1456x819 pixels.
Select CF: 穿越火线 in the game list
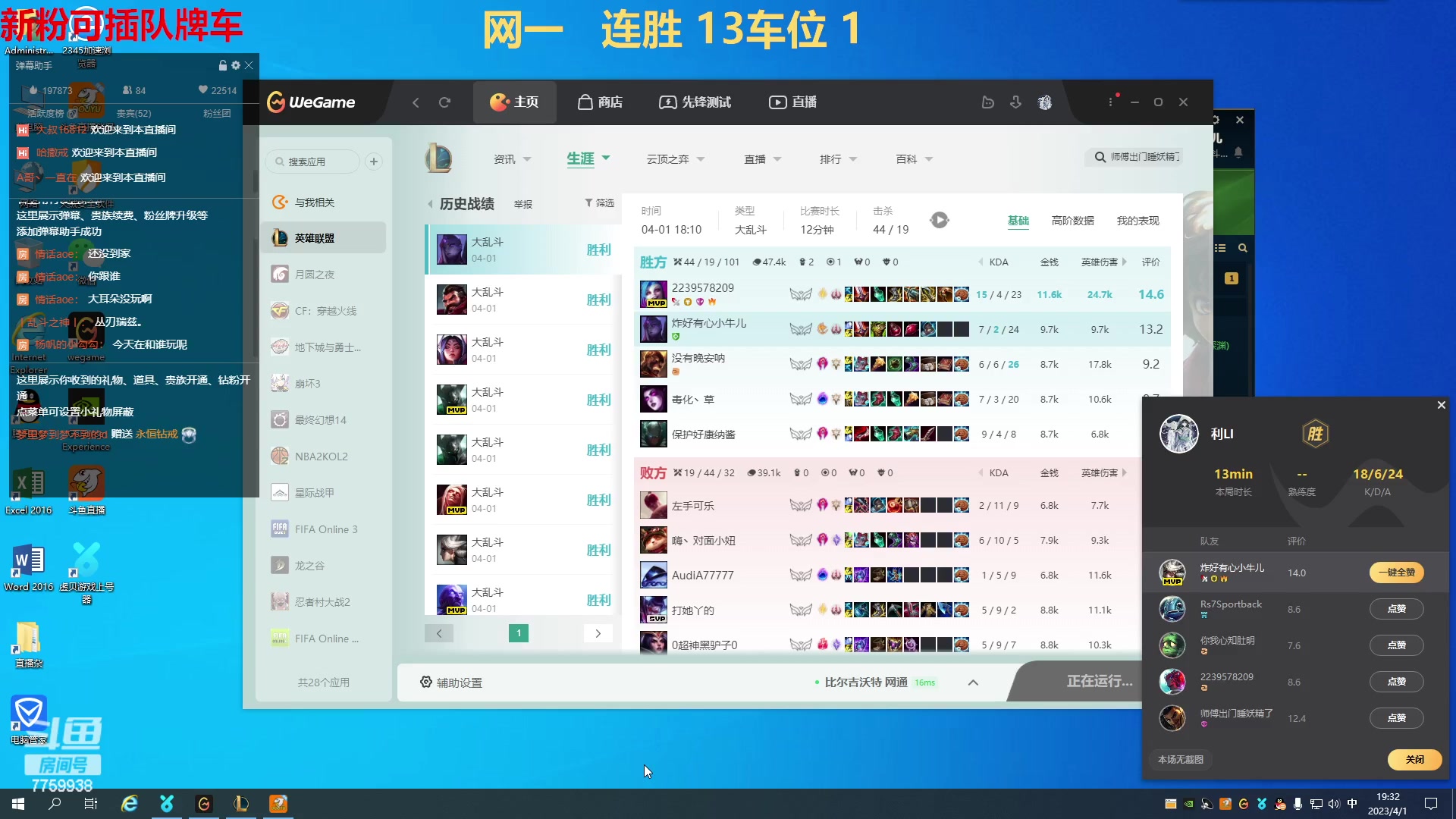[323, 311]
